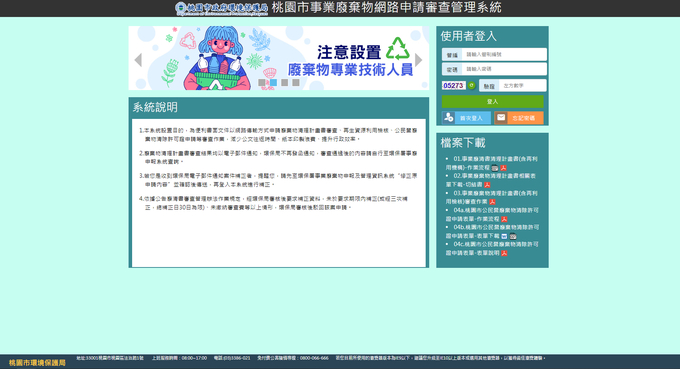Select the third banner slide indicator
This screenshot has height=369, width=680.
coord(284,82)
